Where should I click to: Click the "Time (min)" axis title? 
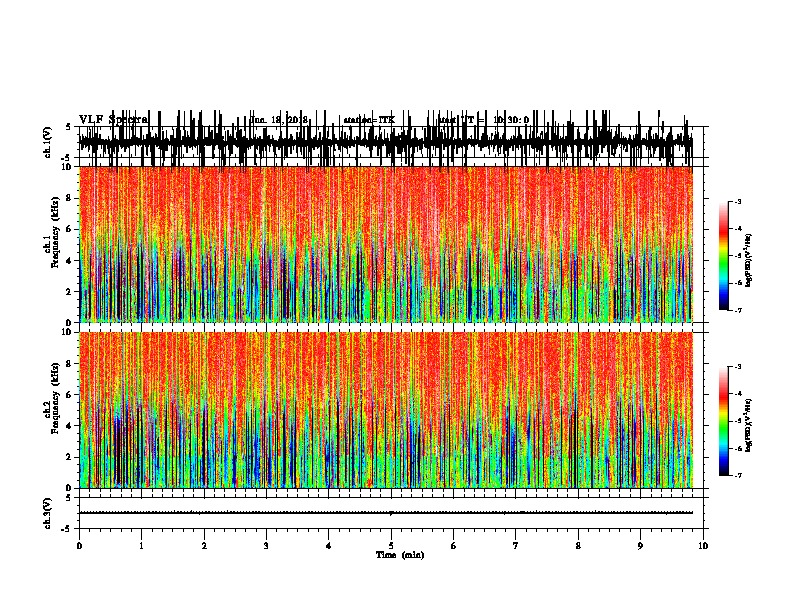pos(400,555)
